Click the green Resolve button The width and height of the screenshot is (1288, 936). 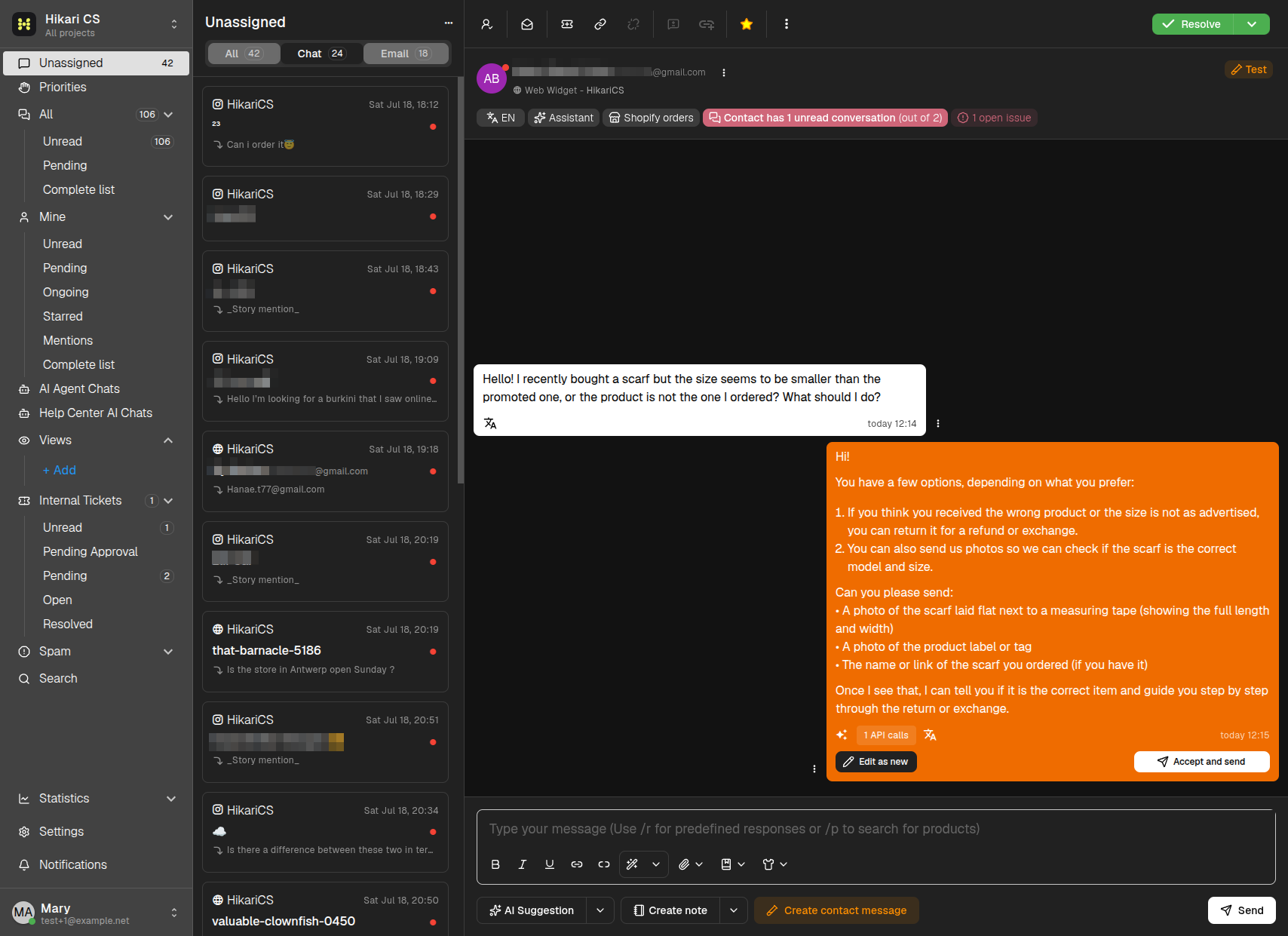(x=1192, y=24)
